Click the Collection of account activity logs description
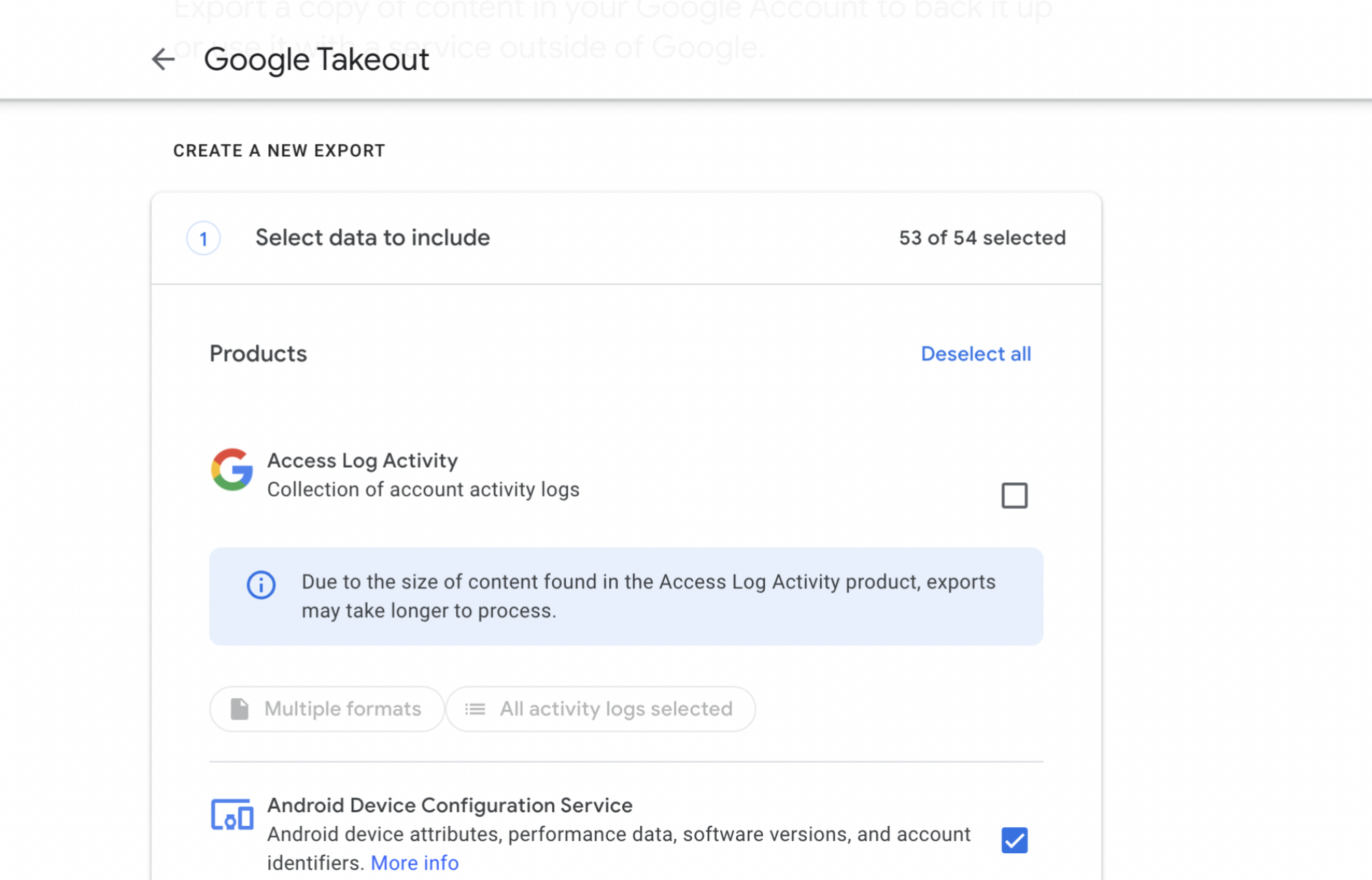Viewport: 1372px width, 880px height. pos(423,490)
